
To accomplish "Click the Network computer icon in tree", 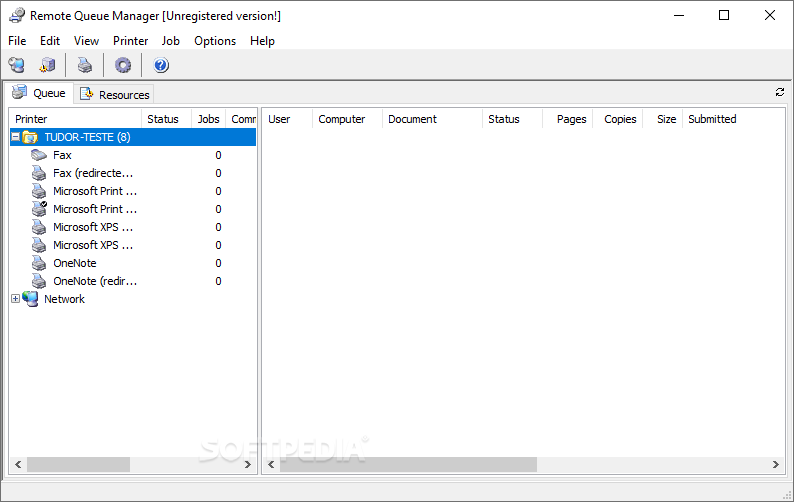I will click(30, 299).
